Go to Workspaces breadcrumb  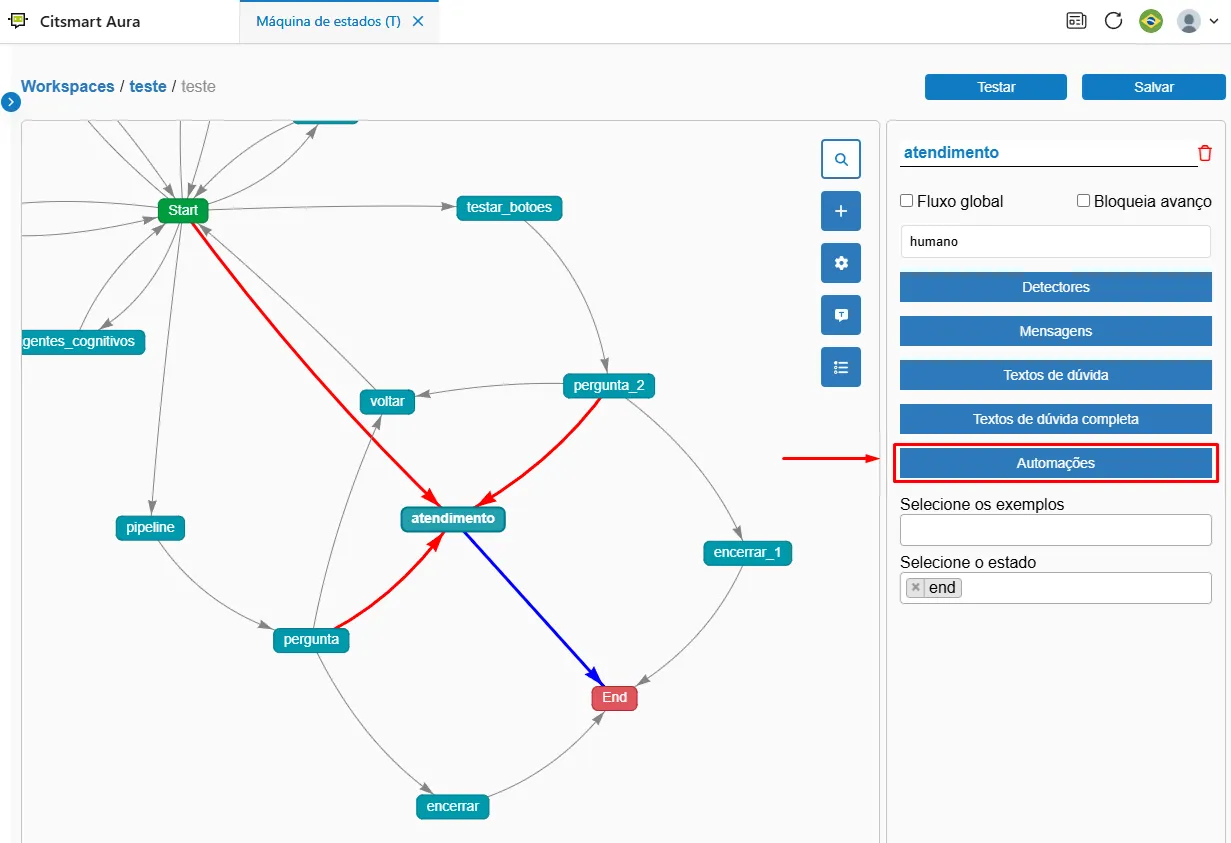[x=68, y=86]
